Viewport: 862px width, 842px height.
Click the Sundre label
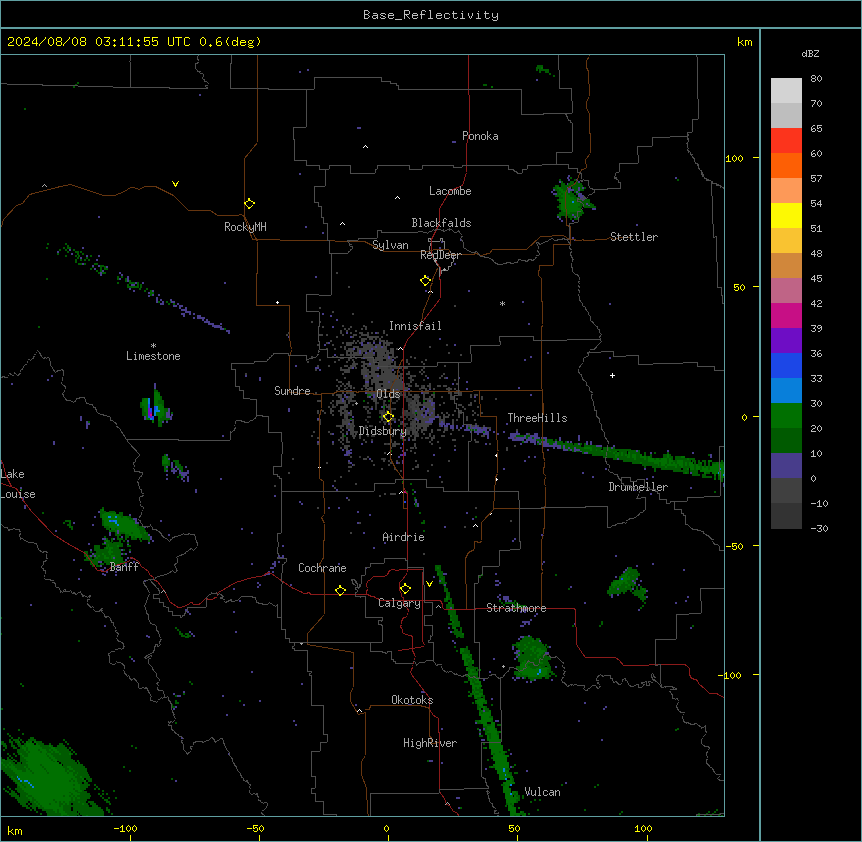click(x=292, y=391)
